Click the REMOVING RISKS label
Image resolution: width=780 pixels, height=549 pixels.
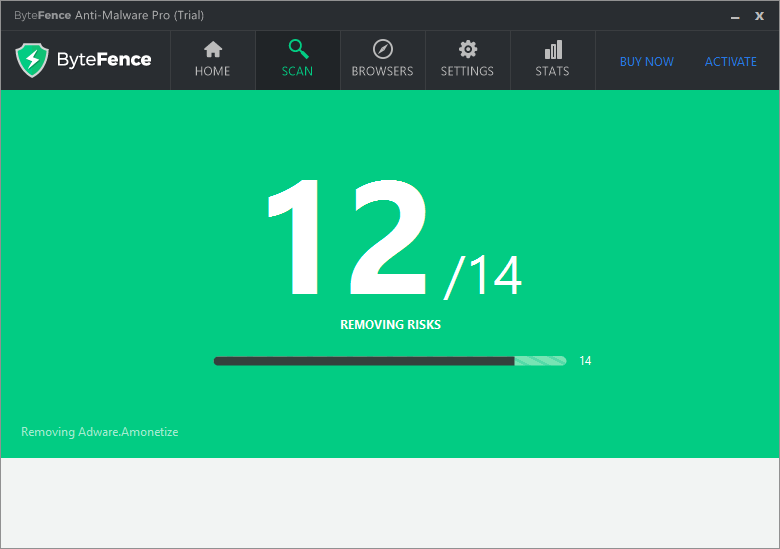coord(390,325)
